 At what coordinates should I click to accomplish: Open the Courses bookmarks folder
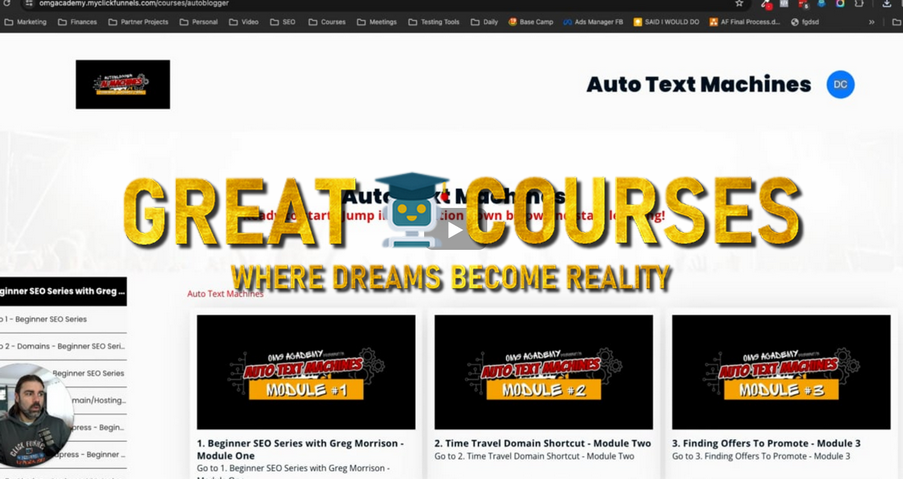[x=327, y=22]
